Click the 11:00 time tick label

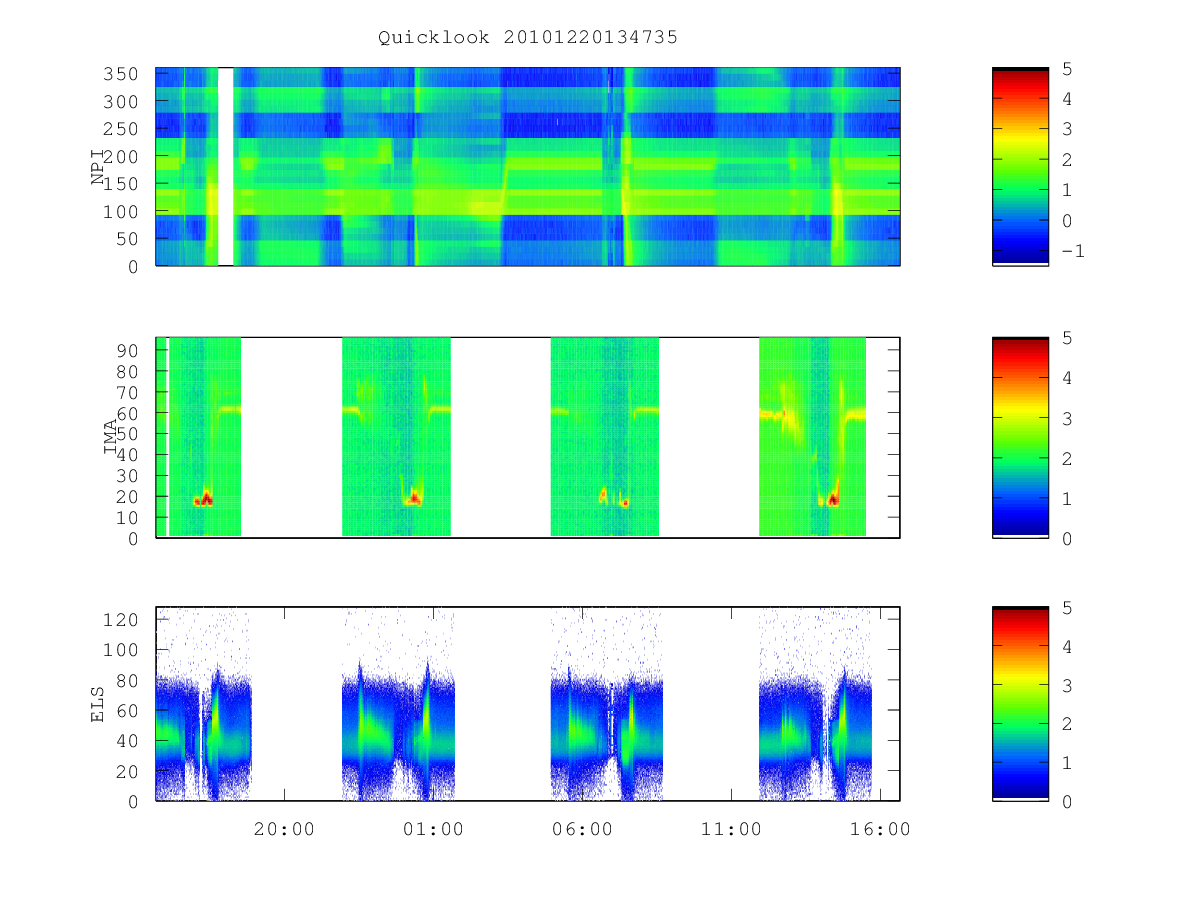tap(731, 829)
